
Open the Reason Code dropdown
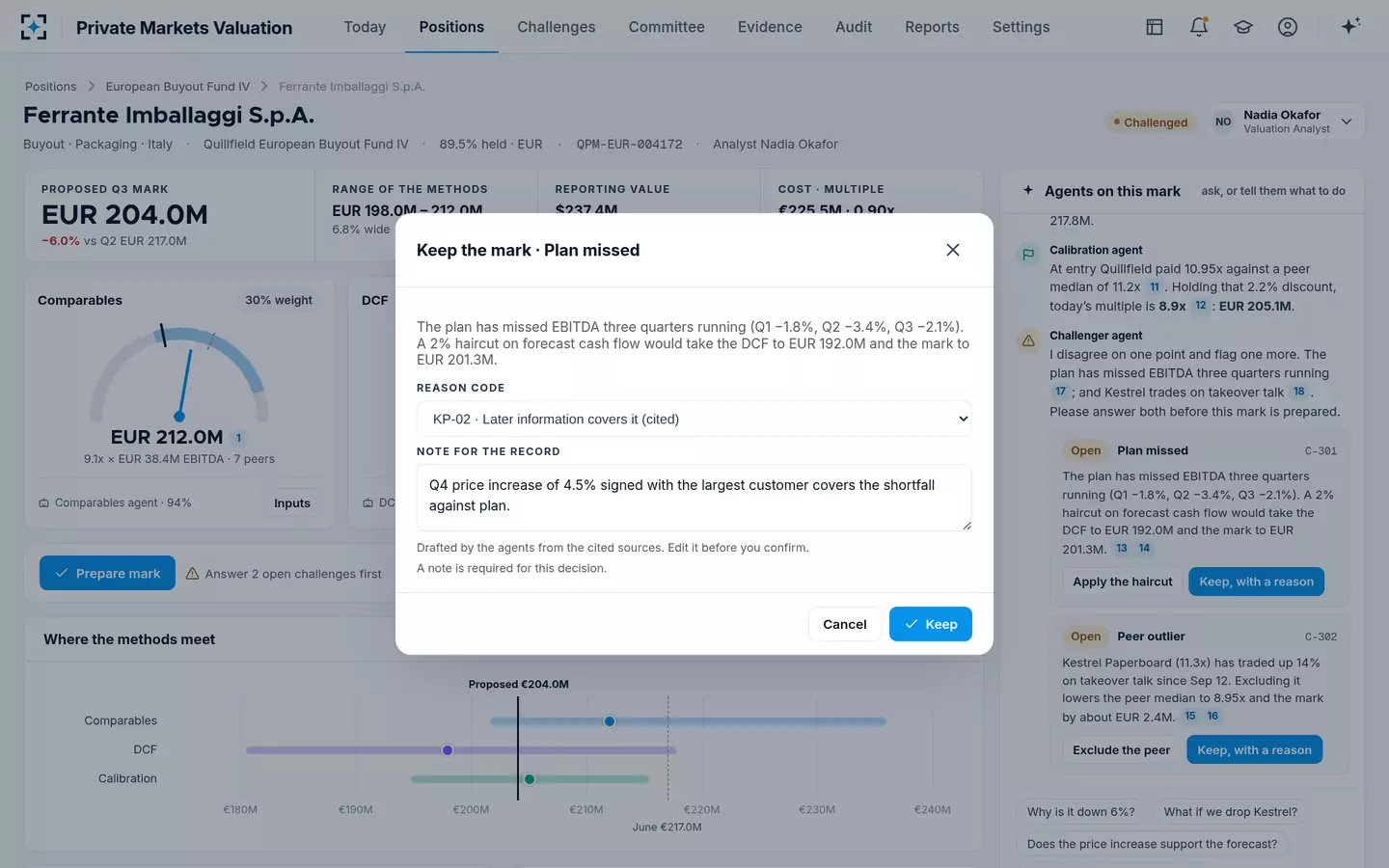[x=694, y=419]
